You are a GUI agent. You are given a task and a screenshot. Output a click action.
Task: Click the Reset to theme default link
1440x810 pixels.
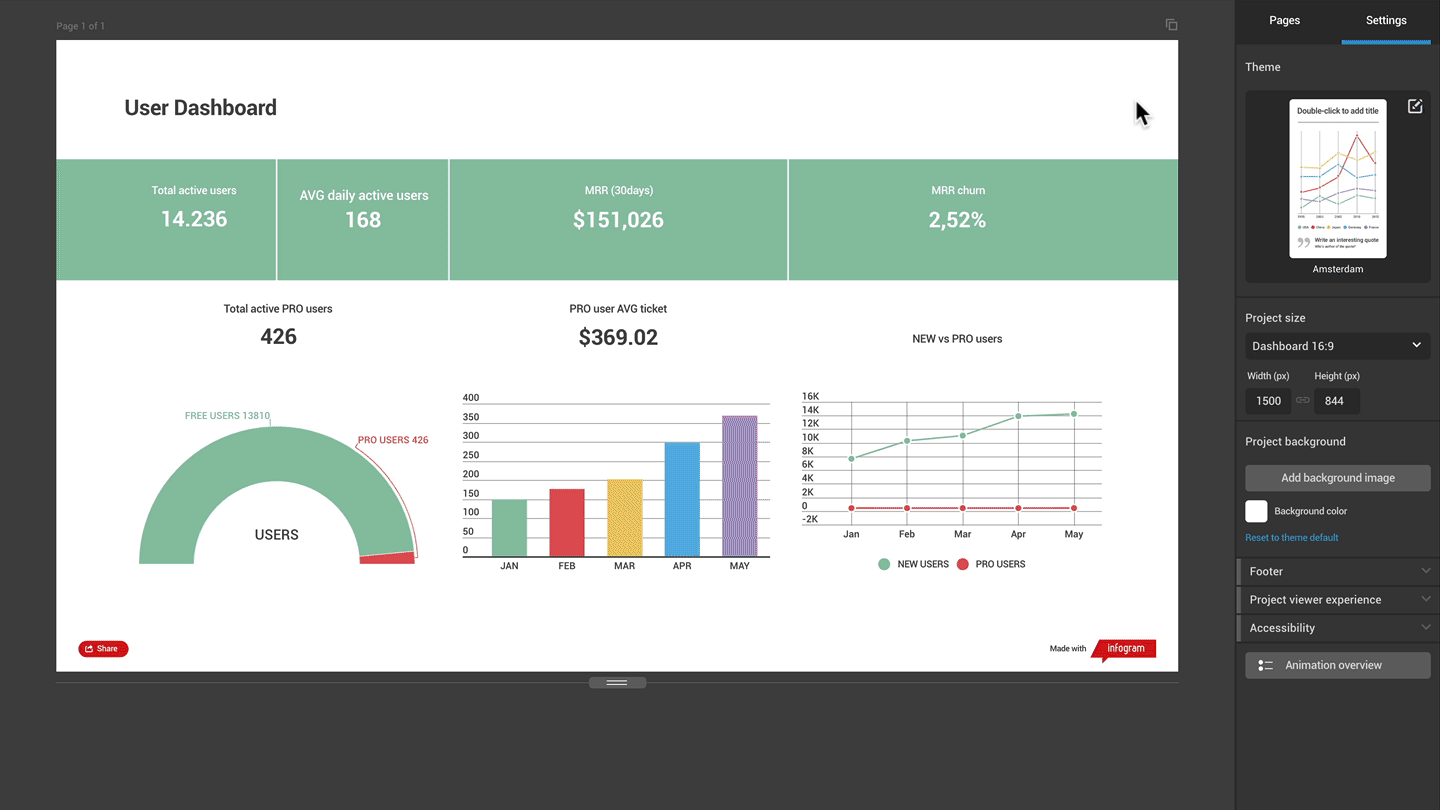click(1291, 538)
